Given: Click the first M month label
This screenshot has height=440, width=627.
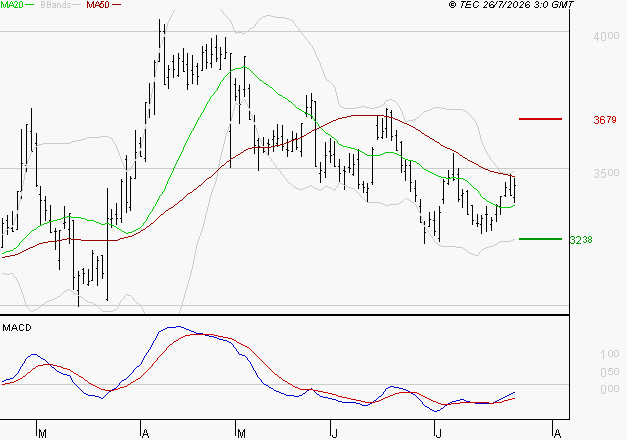Looking at the screenshot, I should pos(42,434).
